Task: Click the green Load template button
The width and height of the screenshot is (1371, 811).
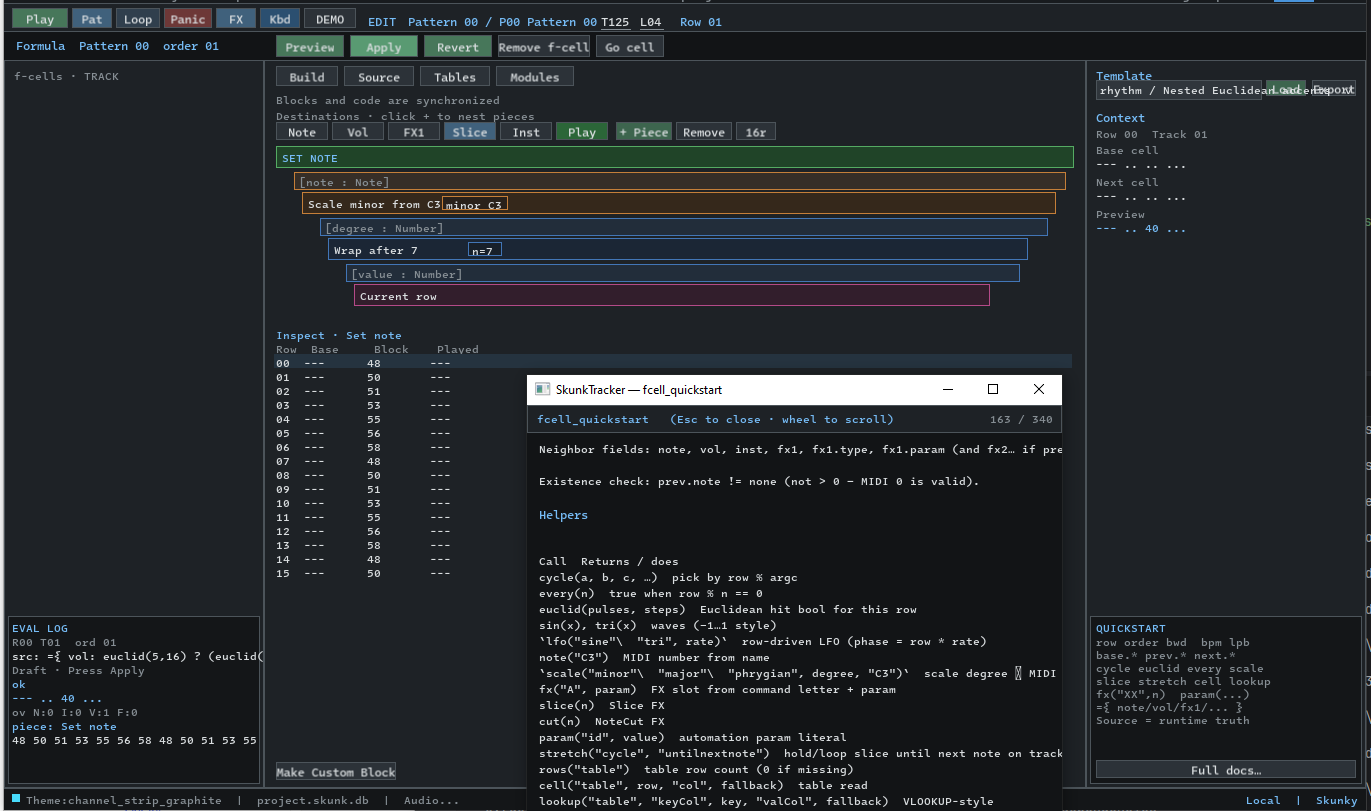Action: coord(1286,89)
